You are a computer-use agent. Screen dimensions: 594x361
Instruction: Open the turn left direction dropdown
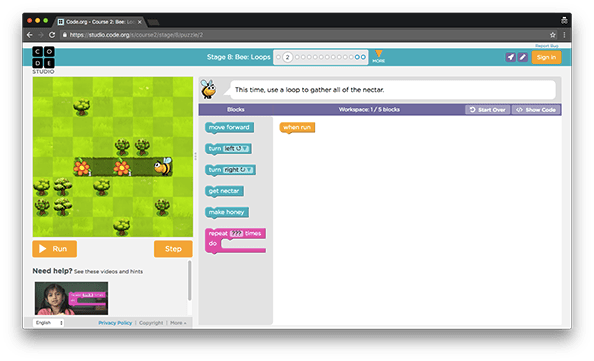tap(236, 148)
